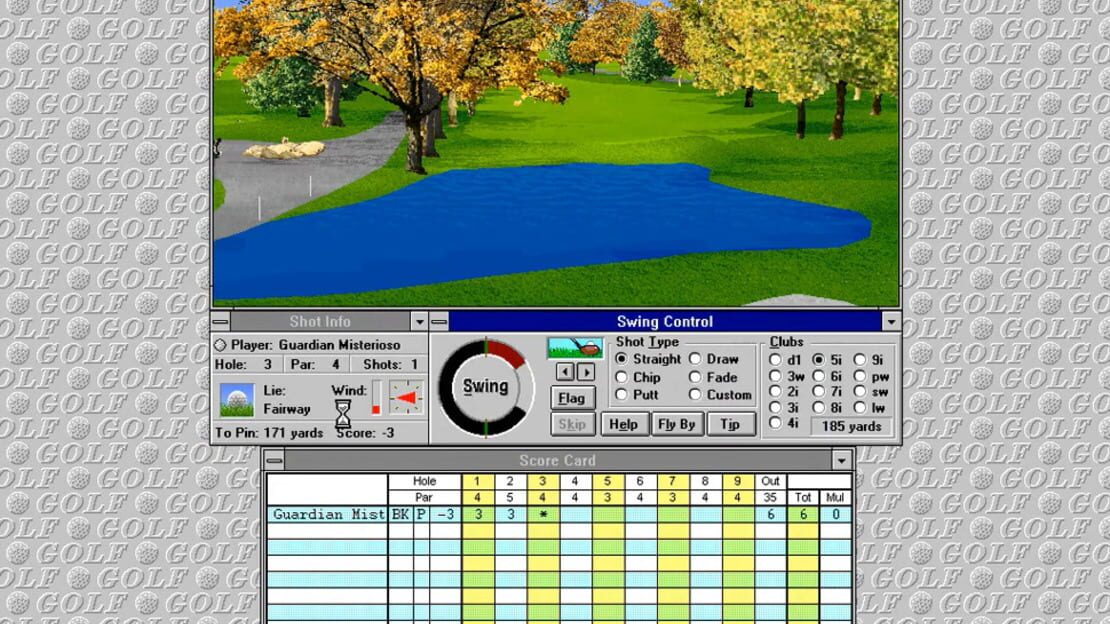The width and height of the screenshot is (1110, 624).
Task: Choose the 6i club
Action: coord(827,376)
